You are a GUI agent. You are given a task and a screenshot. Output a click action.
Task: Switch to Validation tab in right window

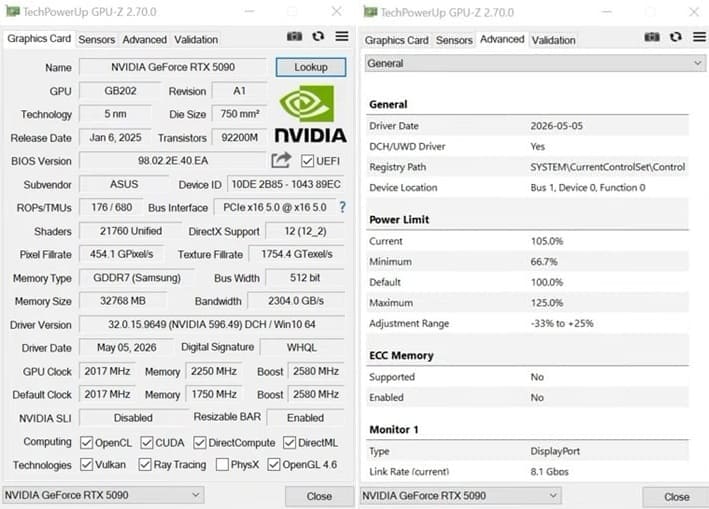click(553, 40)
